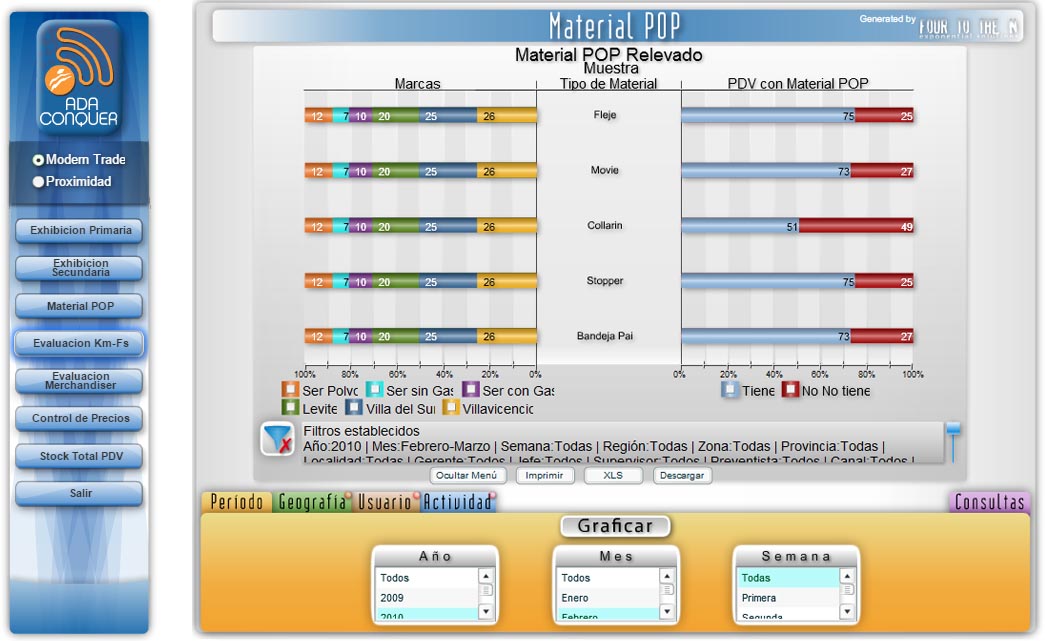Open Exhibicion Secundaria report
1045x641 pixels.
point(79,268)
